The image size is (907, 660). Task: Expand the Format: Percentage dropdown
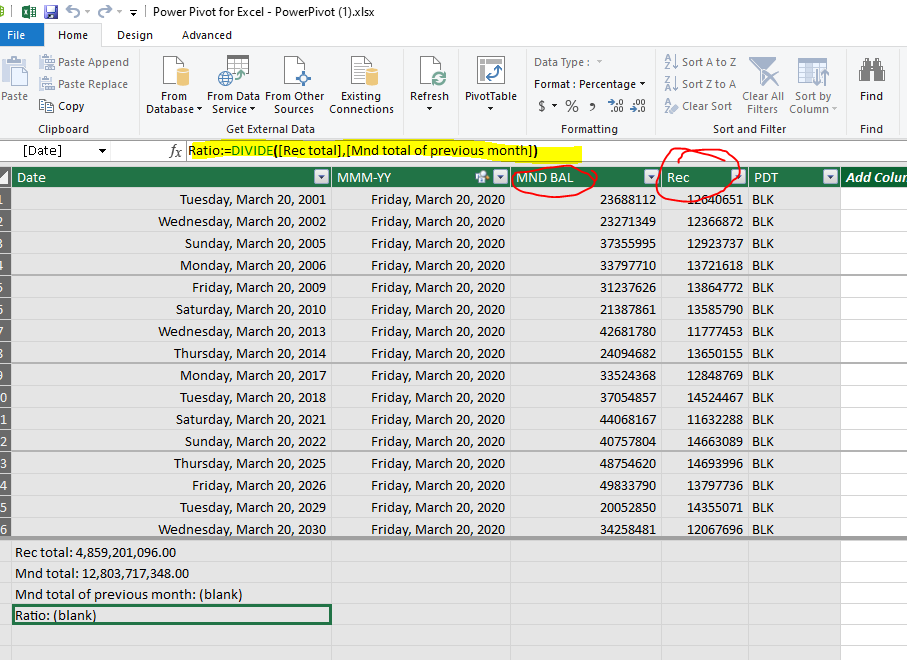click(x=643, y=84)
